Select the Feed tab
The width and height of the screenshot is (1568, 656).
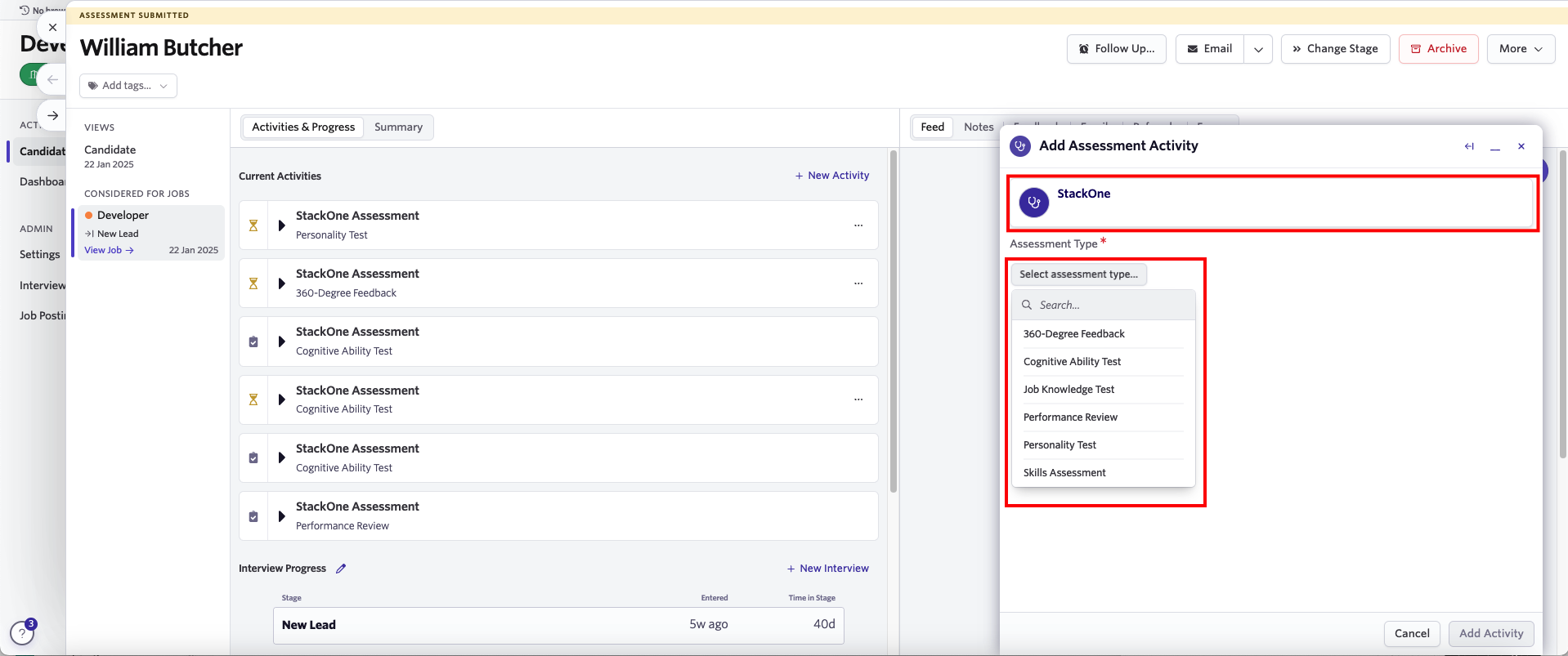pyautogui.click(x=932, y=127)
